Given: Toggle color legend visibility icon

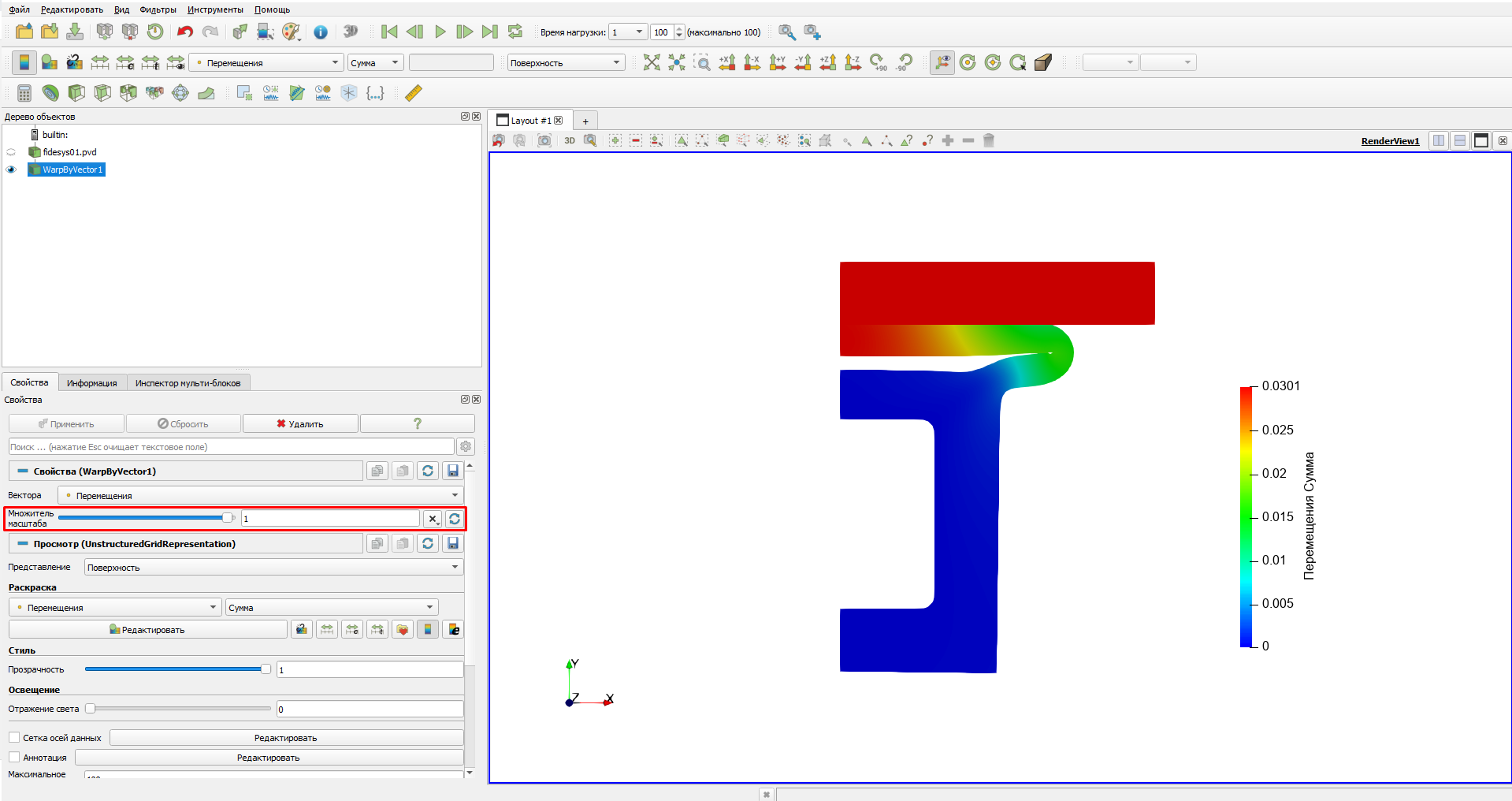Looking at the screenshot, I should pyautogui.click(x=24, y=62).
